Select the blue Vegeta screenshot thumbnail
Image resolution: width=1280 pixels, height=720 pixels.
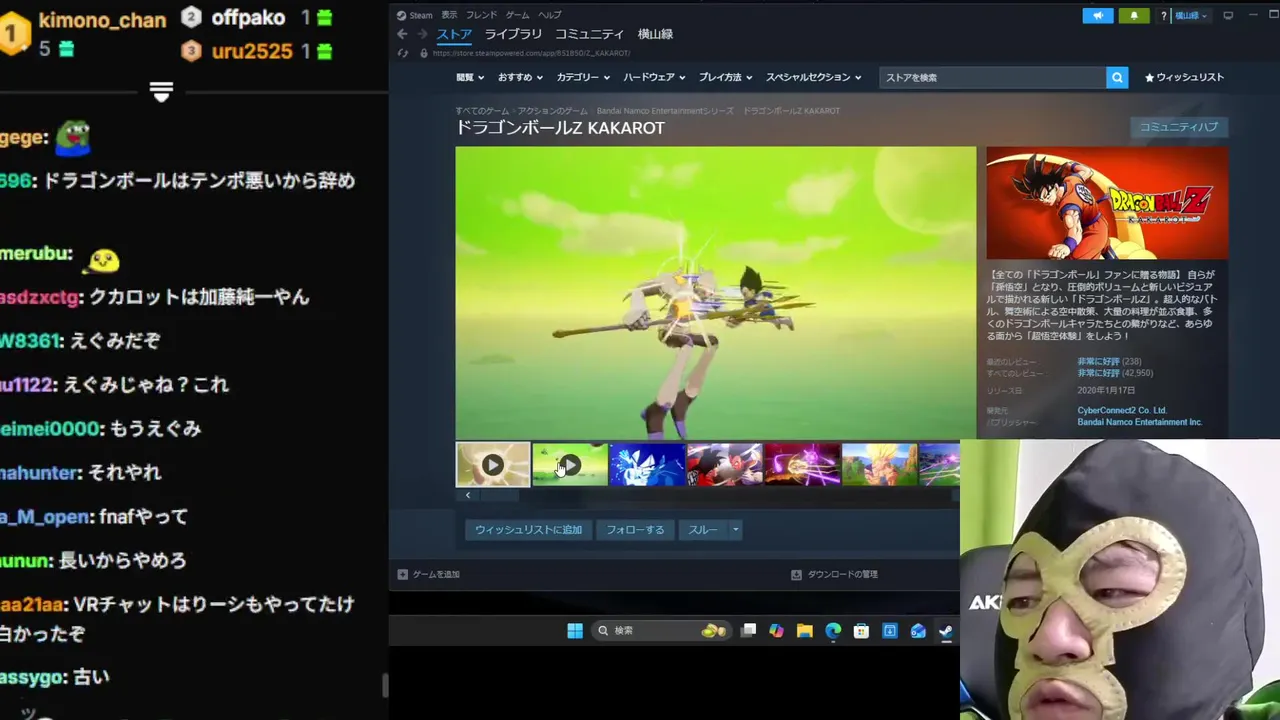tap(647, 465)
